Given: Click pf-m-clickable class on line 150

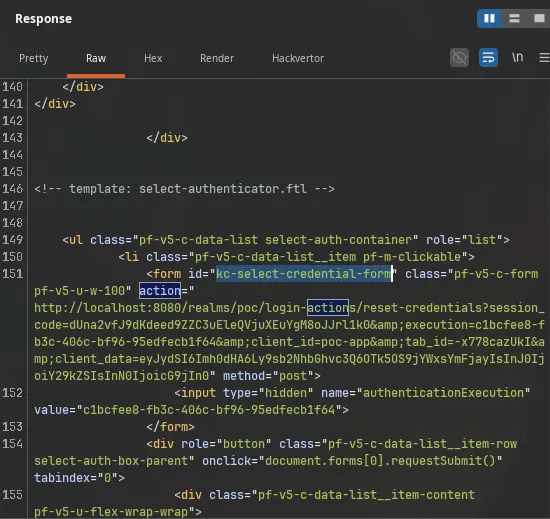Looking at the screenshot, I should point(412,257).
